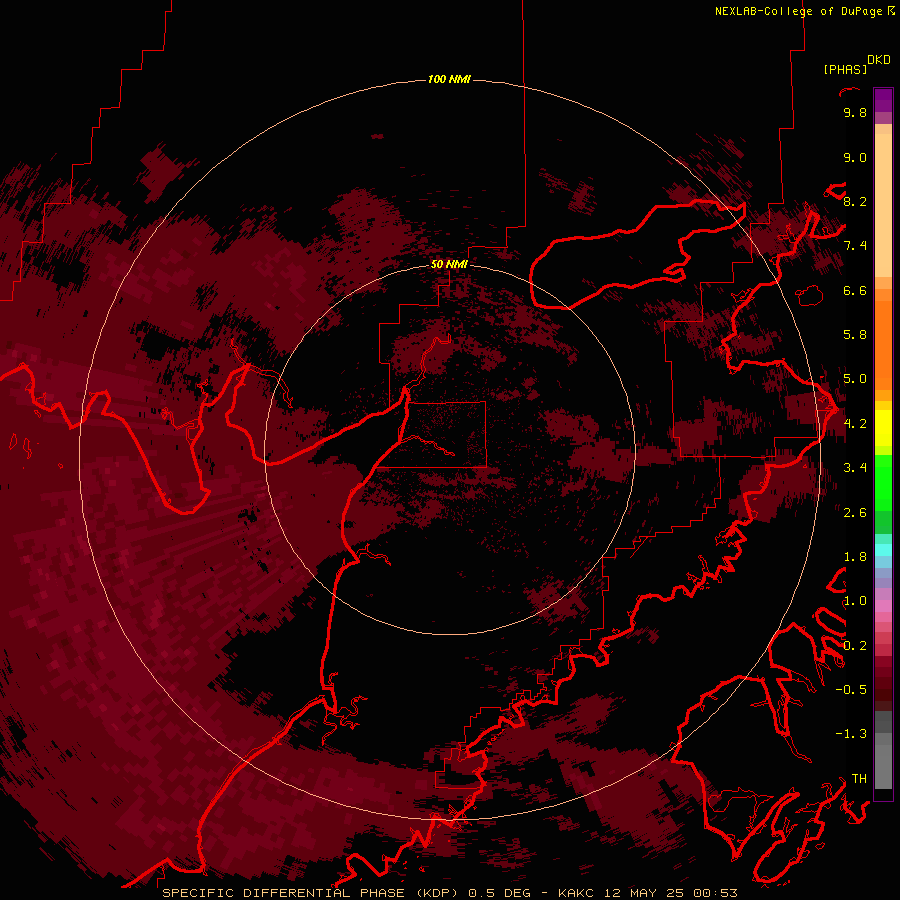Click the 9.8 legend value
Viewport: 900px width, 900px height.
point(855,112)
